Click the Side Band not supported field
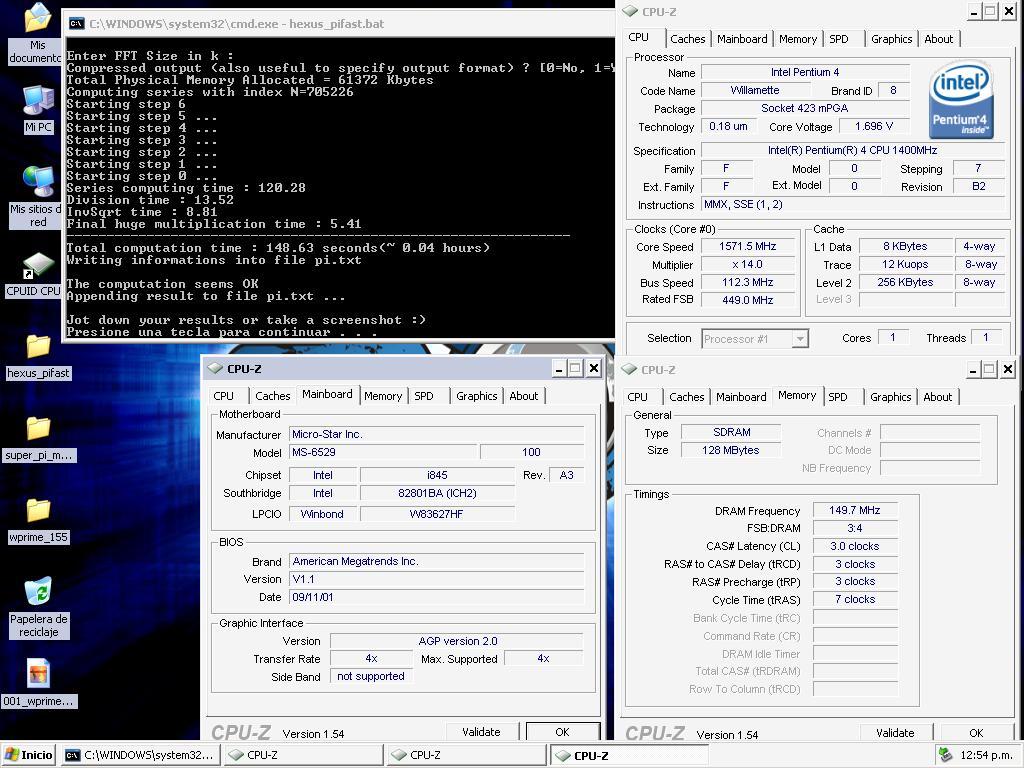The height and width of the screenshot is (768, 1024). click(371, 677)
